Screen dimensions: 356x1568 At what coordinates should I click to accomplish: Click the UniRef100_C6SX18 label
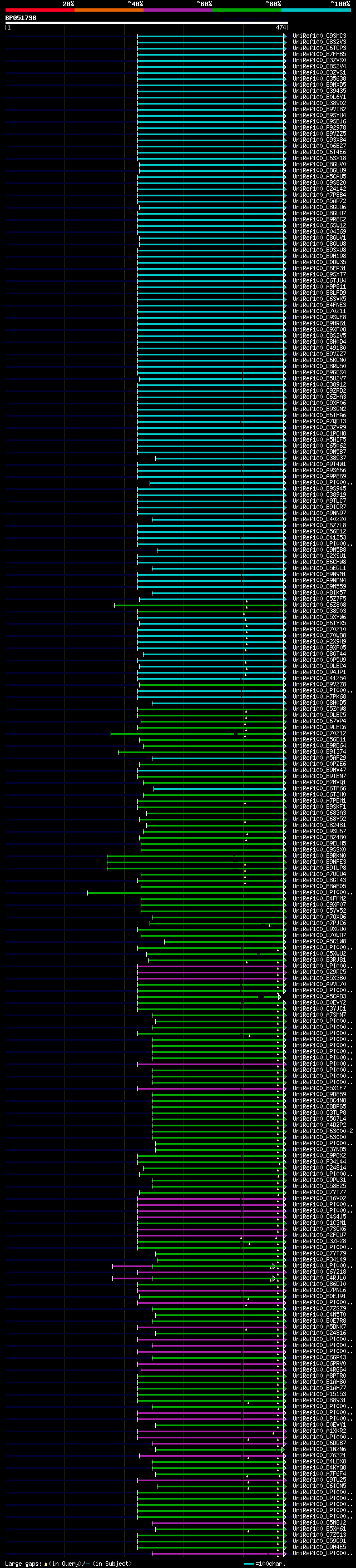tap(319, 159)
